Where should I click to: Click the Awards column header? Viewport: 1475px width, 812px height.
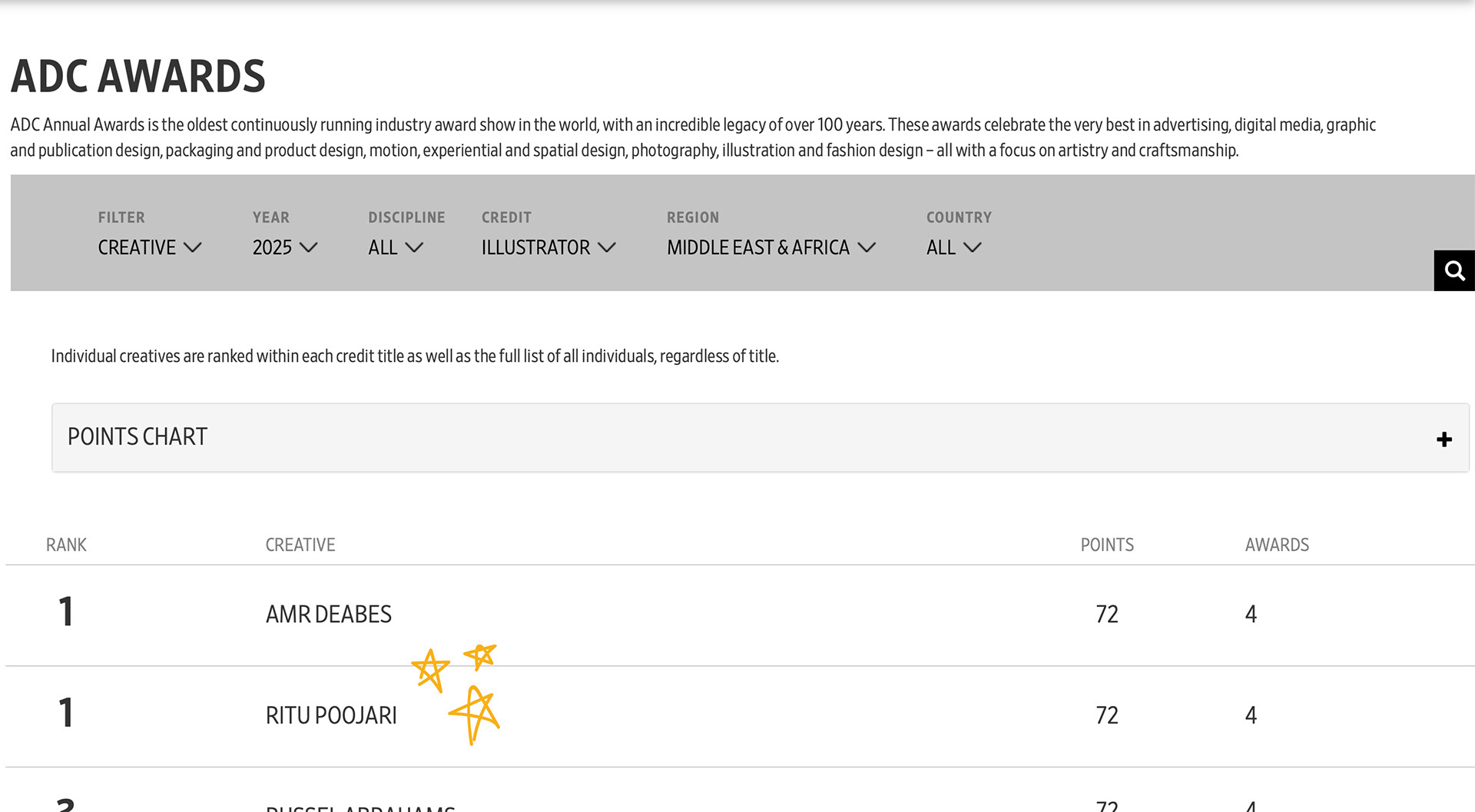1276,545
